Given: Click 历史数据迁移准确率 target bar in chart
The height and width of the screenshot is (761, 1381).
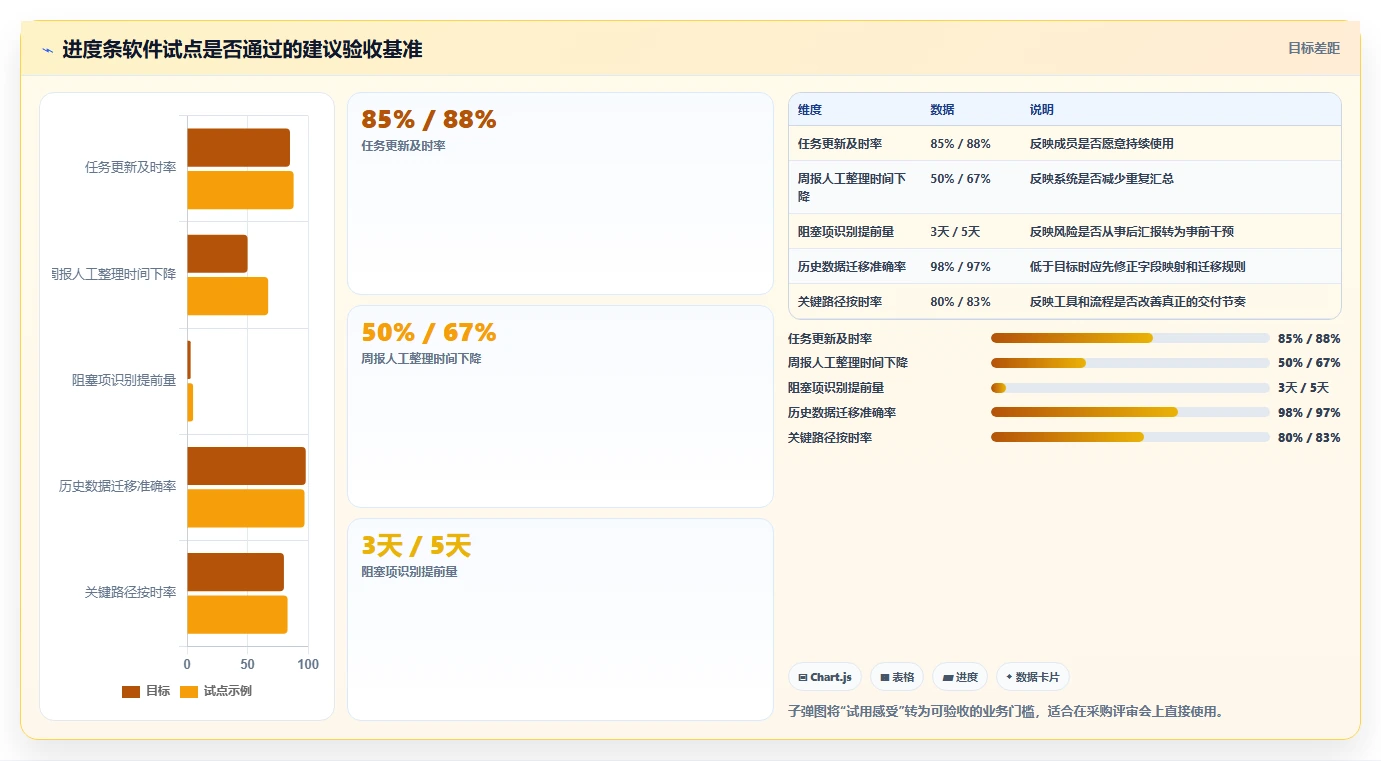Looking at the screenshot, I should [246, 466].
